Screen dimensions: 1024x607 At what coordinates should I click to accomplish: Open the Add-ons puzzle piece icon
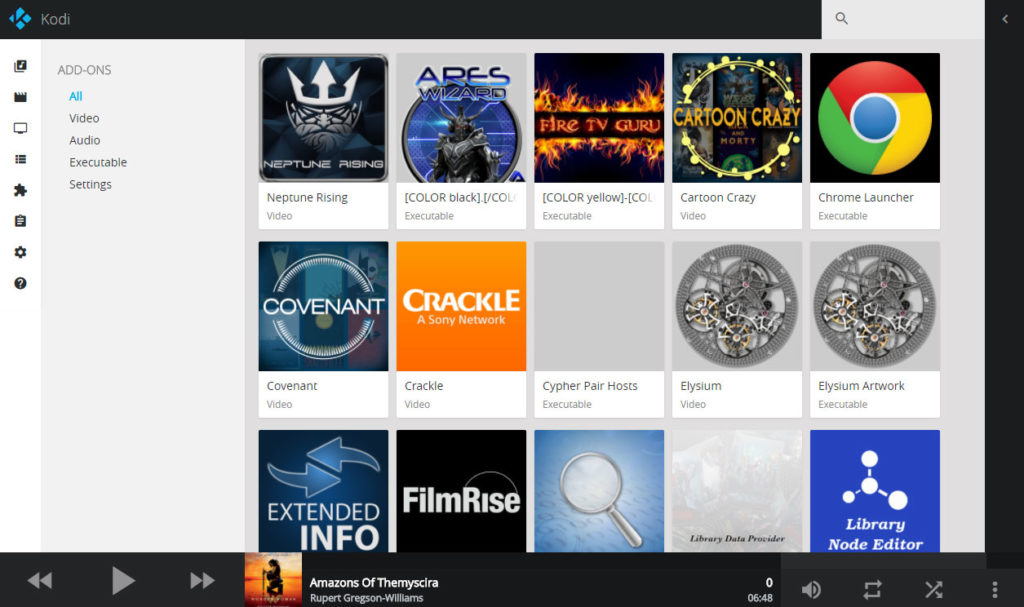point(20,189)
